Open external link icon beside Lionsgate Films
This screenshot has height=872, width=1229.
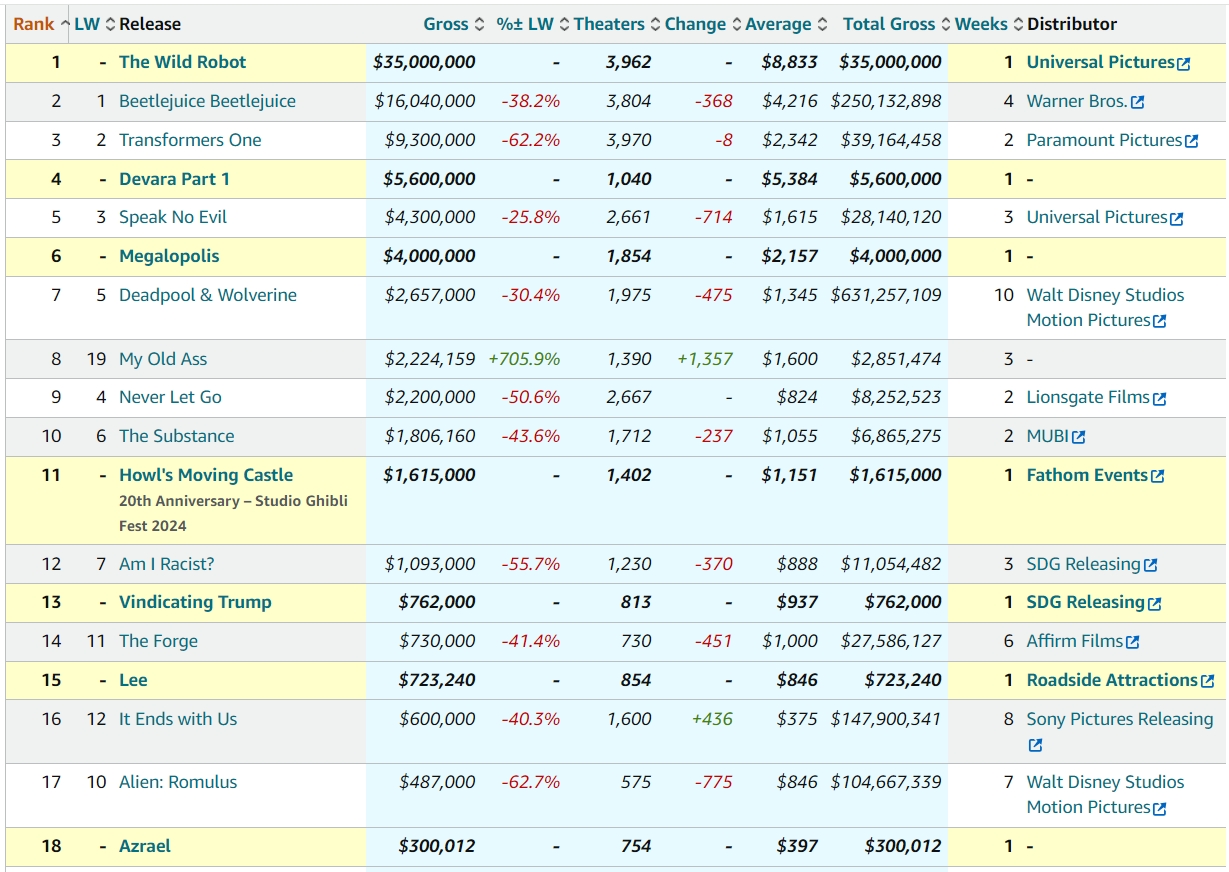tap(1159, 398)
